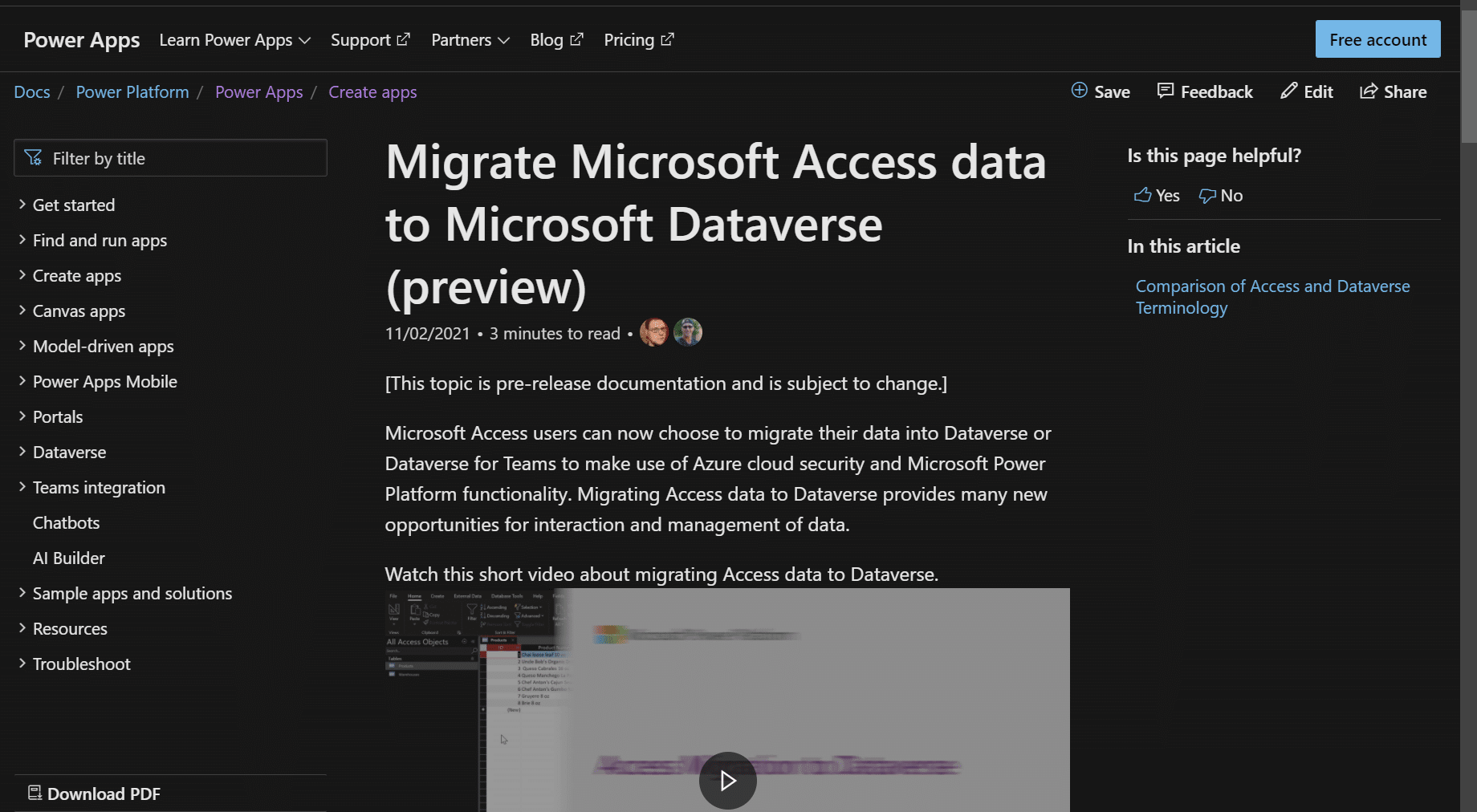Click the Edit button label
The height and width of the screenshot is (812, 1477).
pos(1318,91)
